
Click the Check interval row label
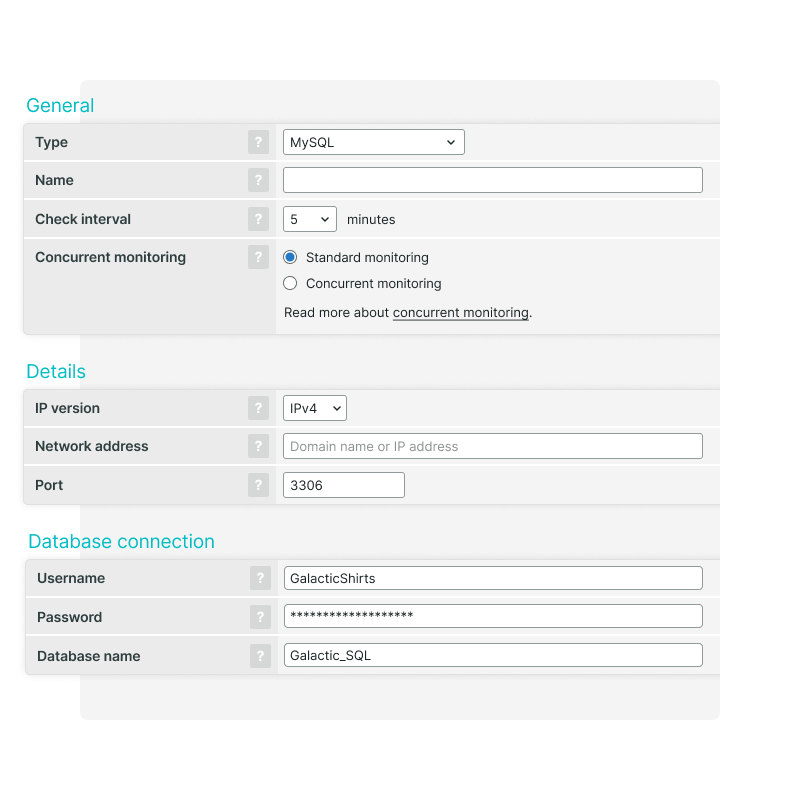(x=83, y=219)
